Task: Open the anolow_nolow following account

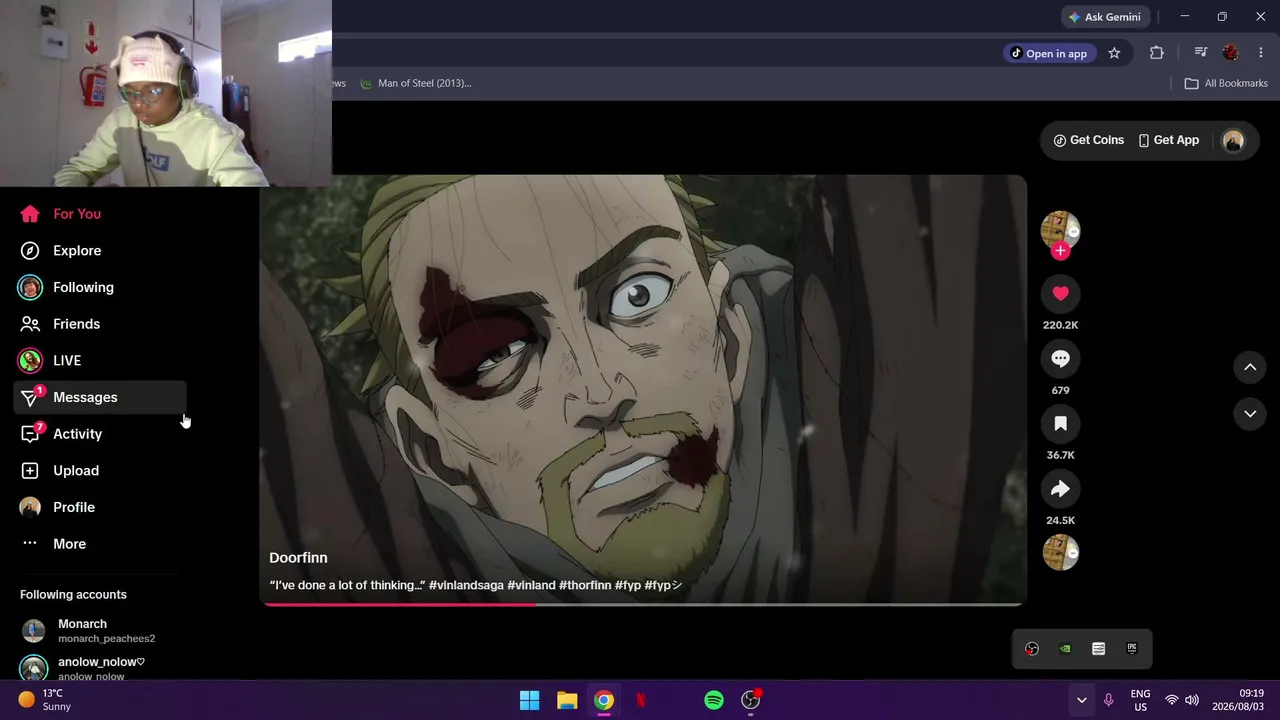Action: pos(100,668)
